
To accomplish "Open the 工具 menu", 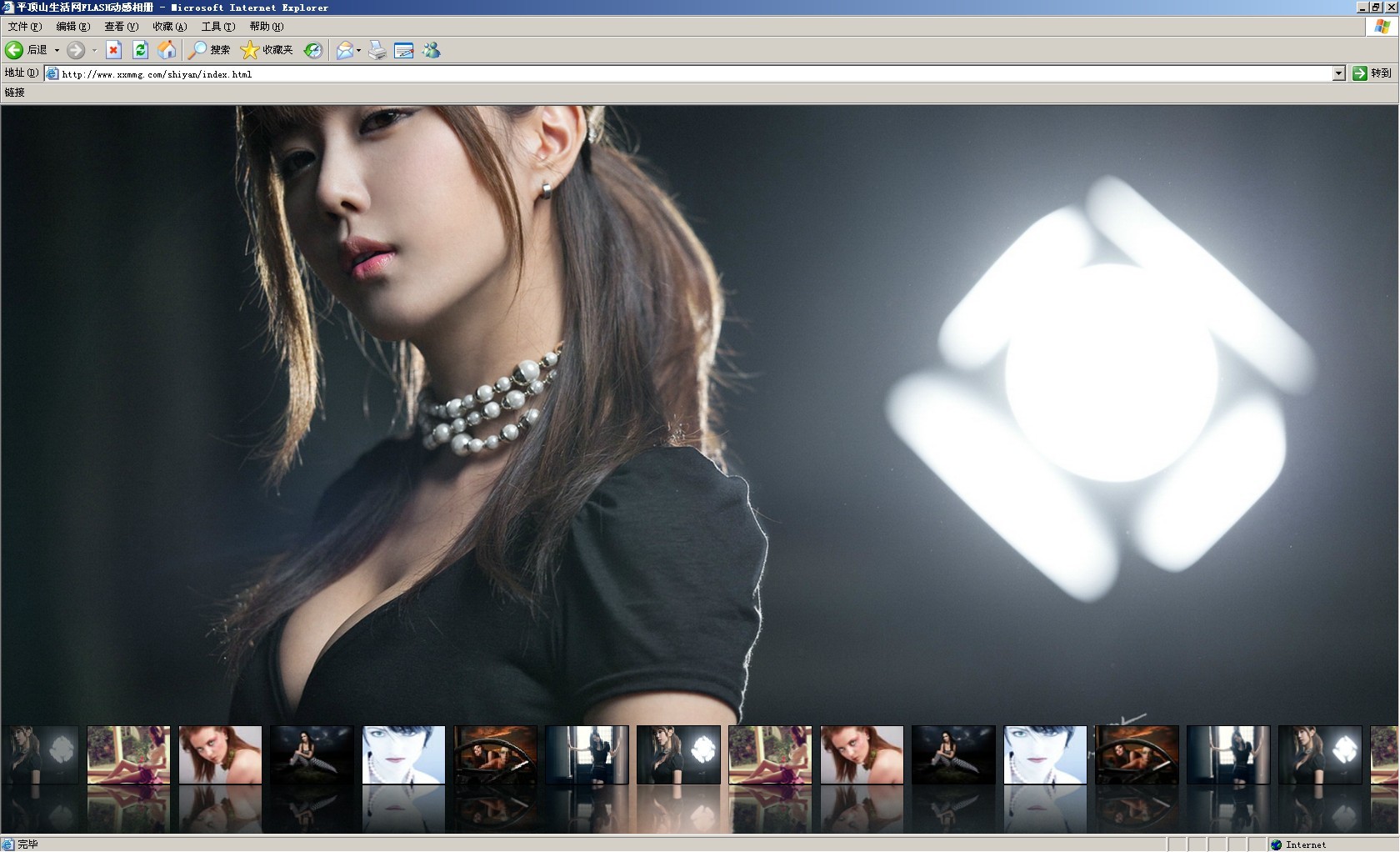I will click(x=218, y=27).
